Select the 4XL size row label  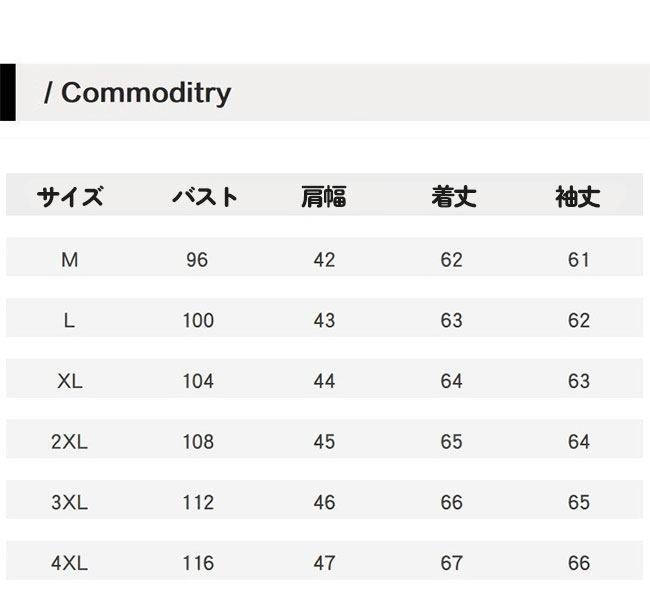pos(69,563)
